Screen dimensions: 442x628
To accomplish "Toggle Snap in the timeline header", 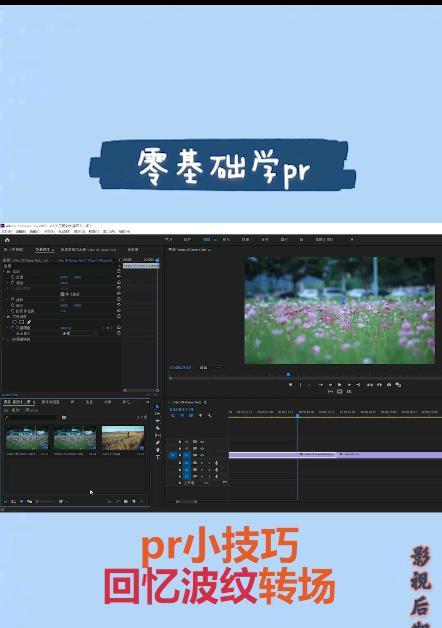I will coord(182,416).
